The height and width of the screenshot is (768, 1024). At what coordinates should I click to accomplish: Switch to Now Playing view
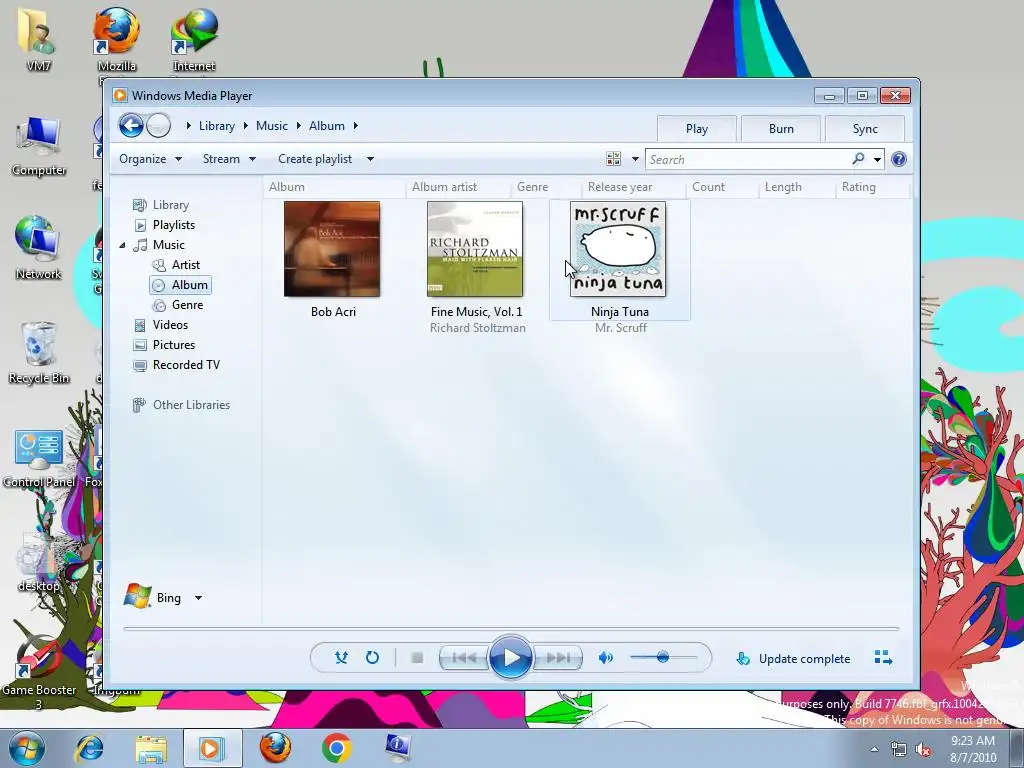884,658
